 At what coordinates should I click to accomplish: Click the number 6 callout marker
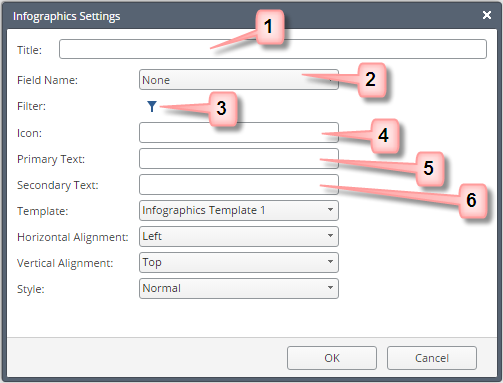[472, 201]
